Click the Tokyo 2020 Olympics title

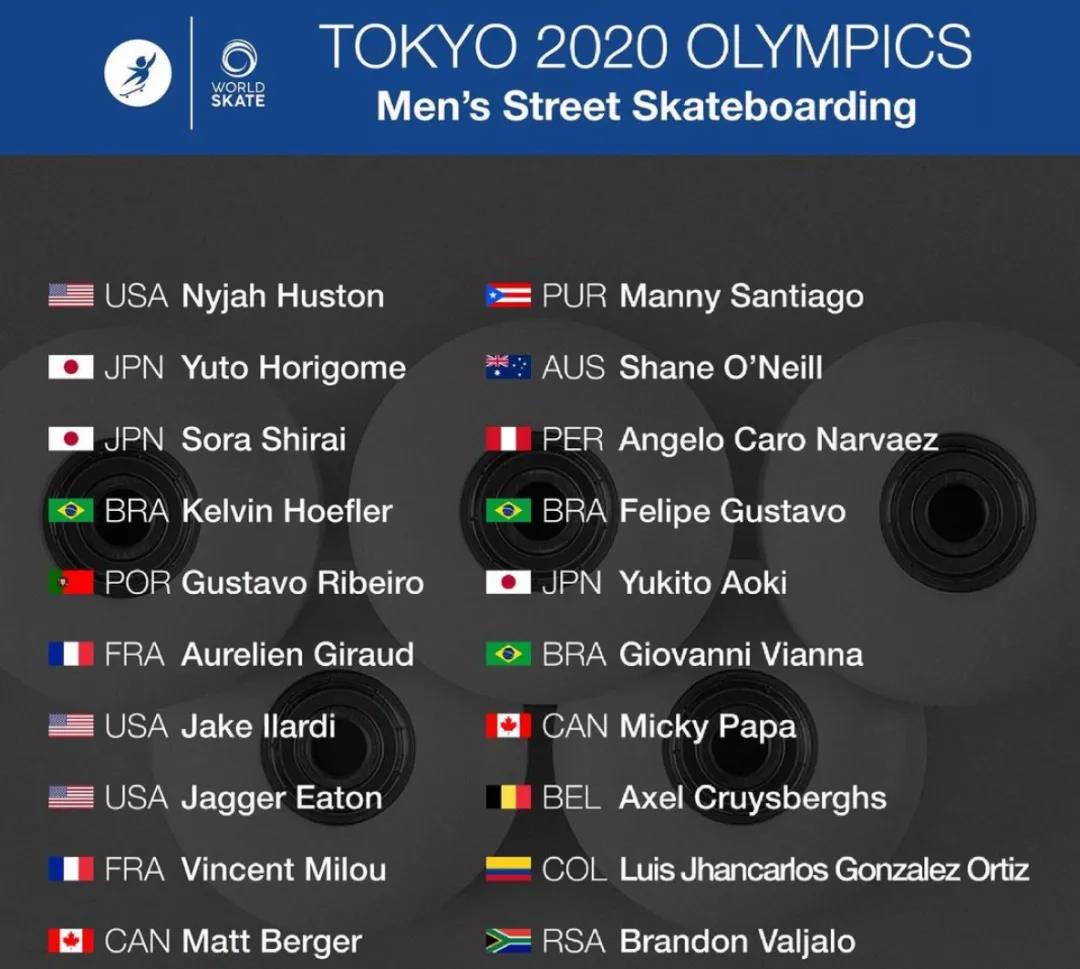tap(645, 46)
